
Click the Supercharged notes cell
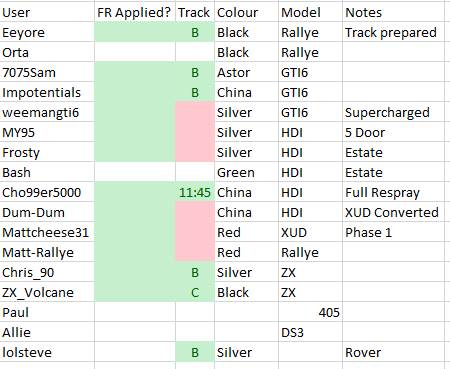pos(393,112)
